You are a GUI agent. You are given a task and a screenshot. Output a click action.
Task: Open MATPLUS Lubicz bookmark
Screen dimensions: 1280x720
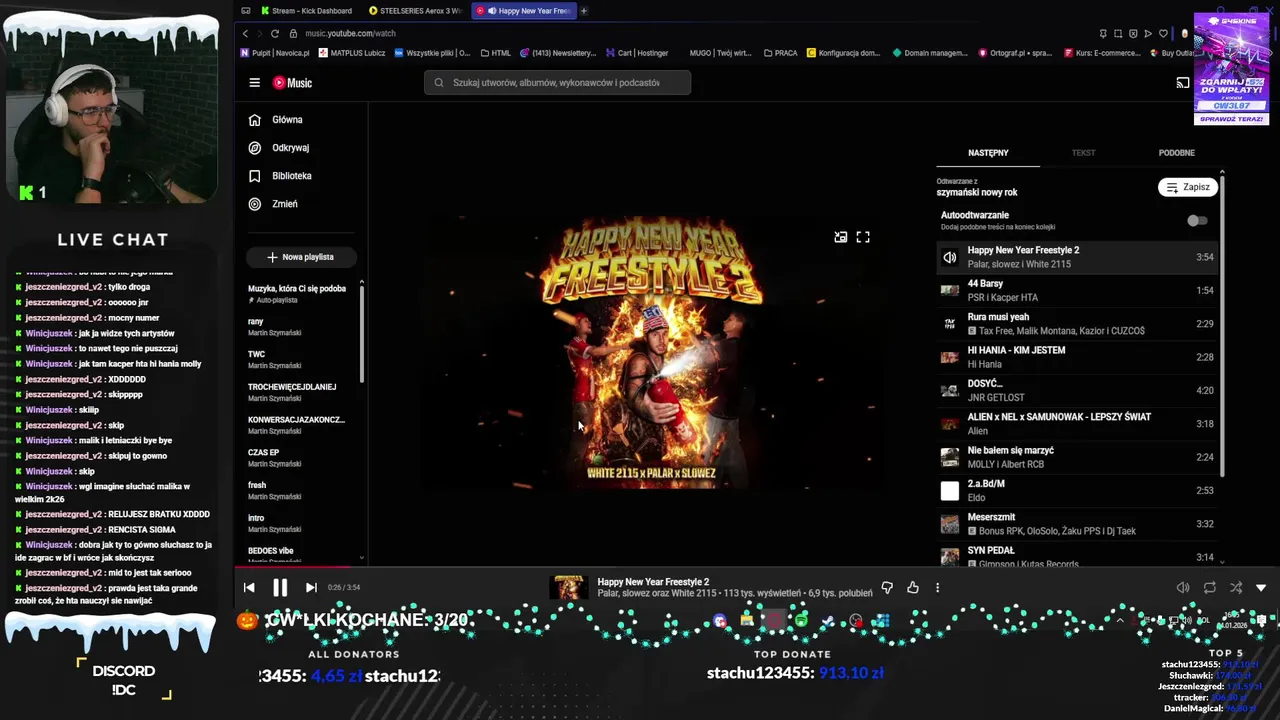(x=352, y=53)
